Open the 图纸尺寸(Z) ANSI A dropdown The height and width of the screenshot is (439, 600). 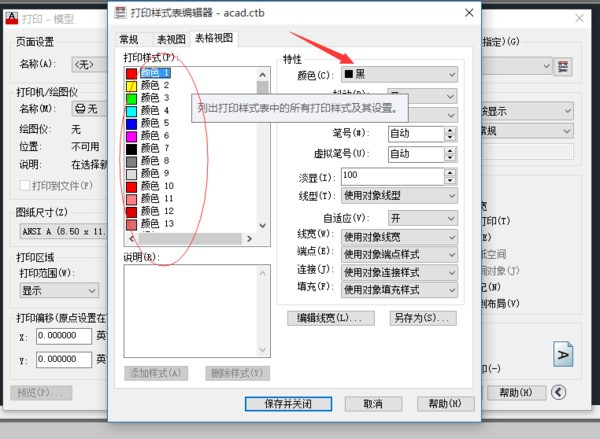pyautogui.click(x=64, y=232)
